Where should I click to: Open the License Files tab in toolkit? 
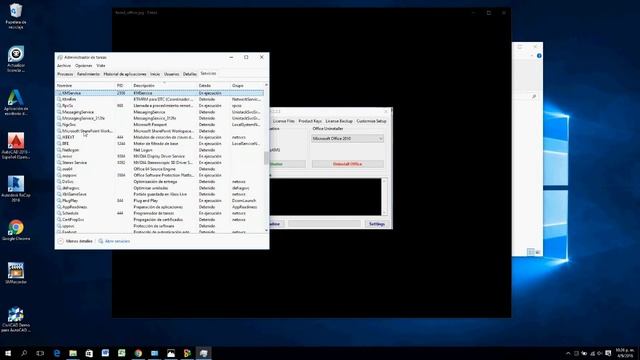pos(283,121)
